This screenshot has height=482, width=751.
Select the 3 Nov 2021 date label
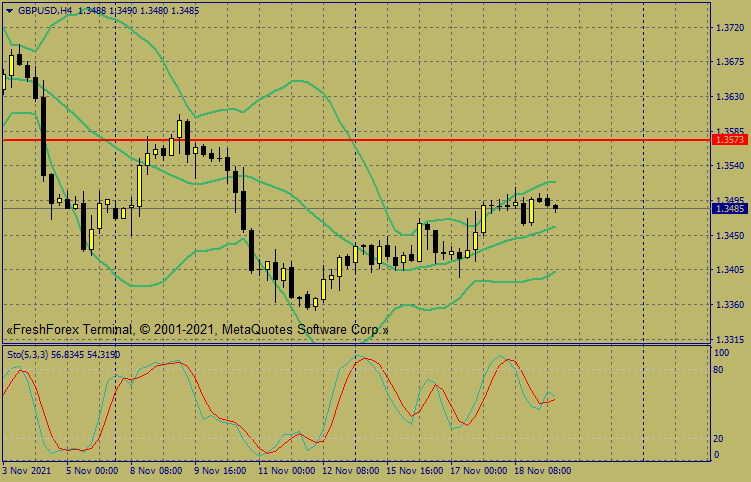click(27, 469)
